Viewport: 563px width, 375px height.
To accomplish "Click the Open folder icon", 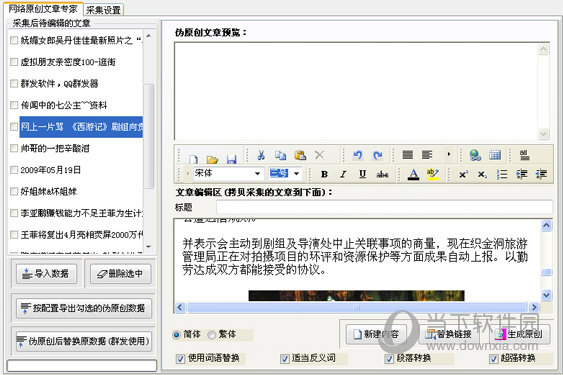I will pyautogui.click(x=213, y=159).
